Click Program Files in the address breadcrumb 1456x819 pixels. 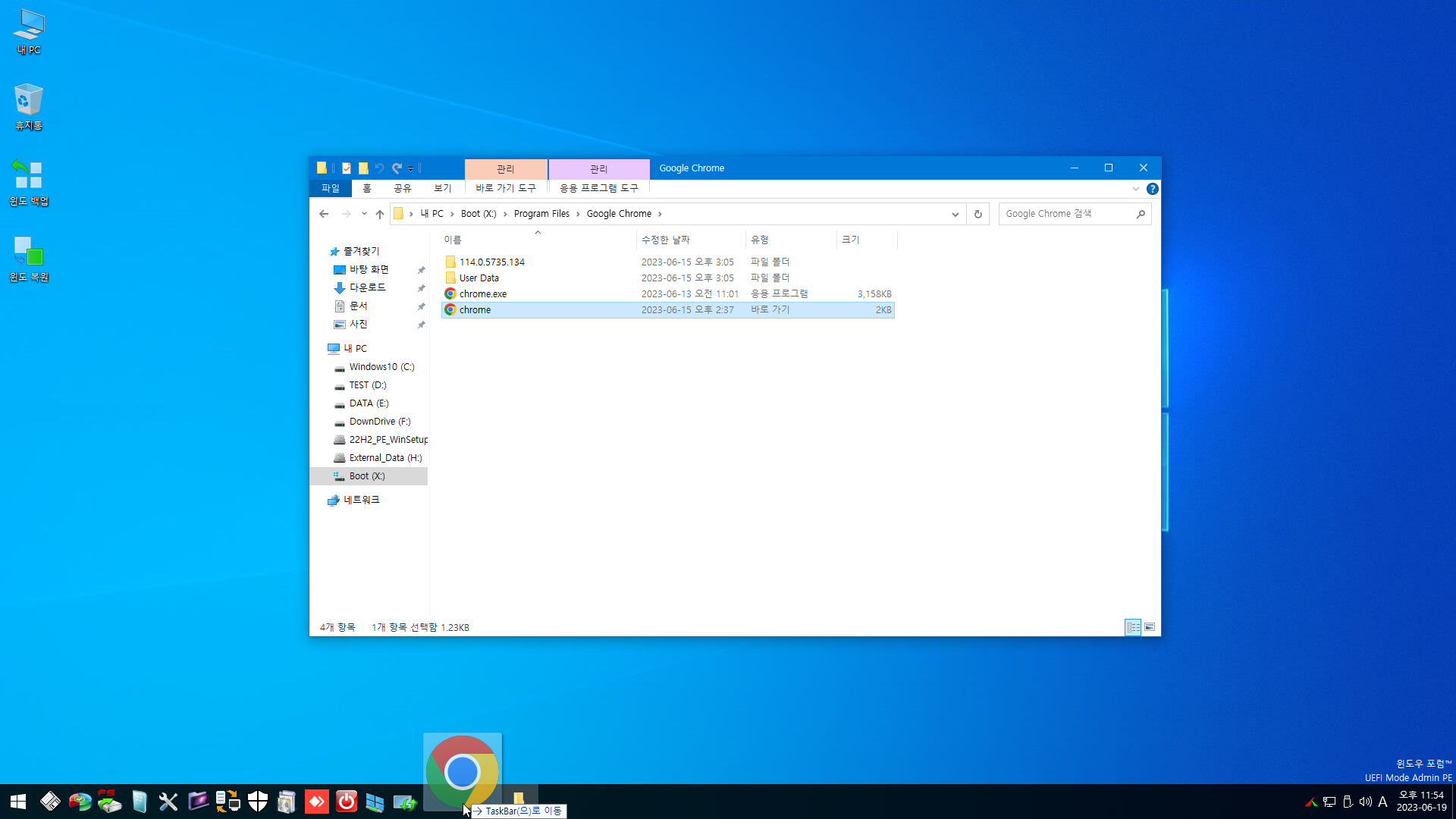541,214
